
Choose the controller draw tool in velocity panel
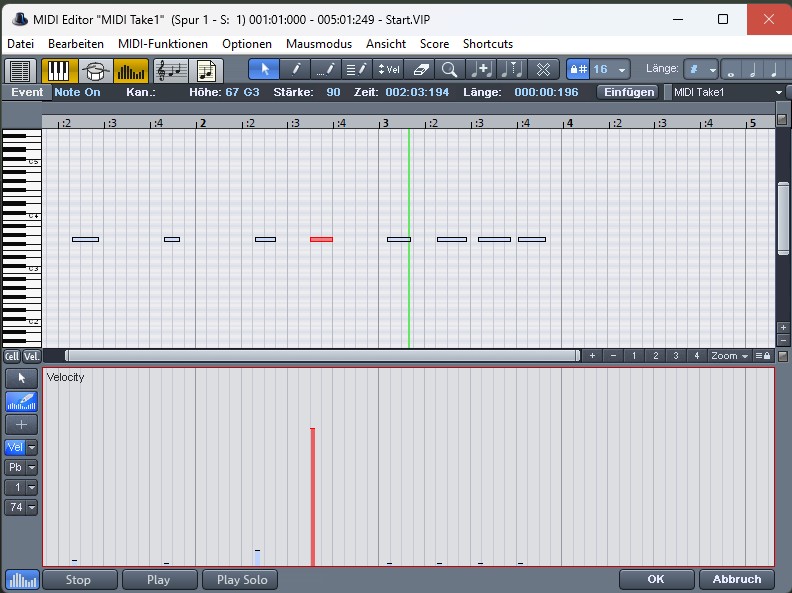(21, 401)
